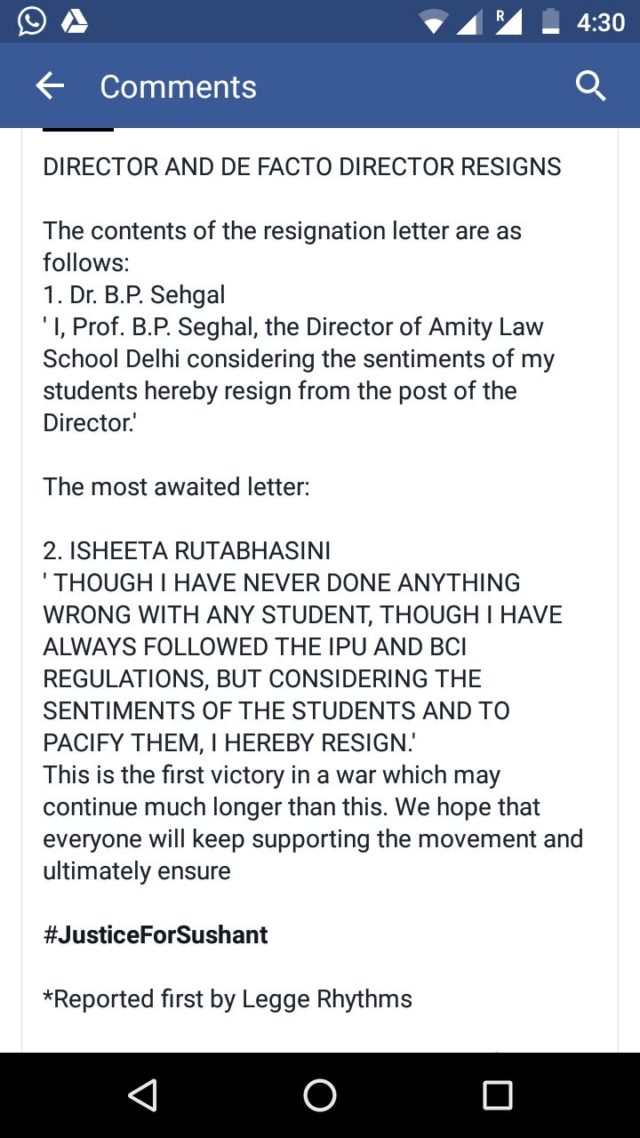Tap the battery status icon
This screenshot has height=1138, width=640.
coord(551,22)
